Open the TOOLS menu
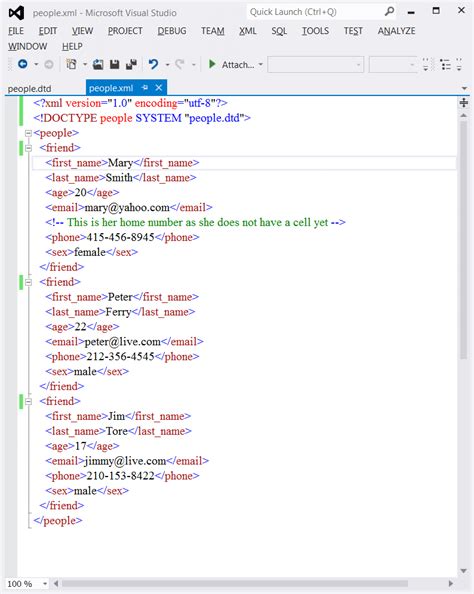 tap(315, 31)
